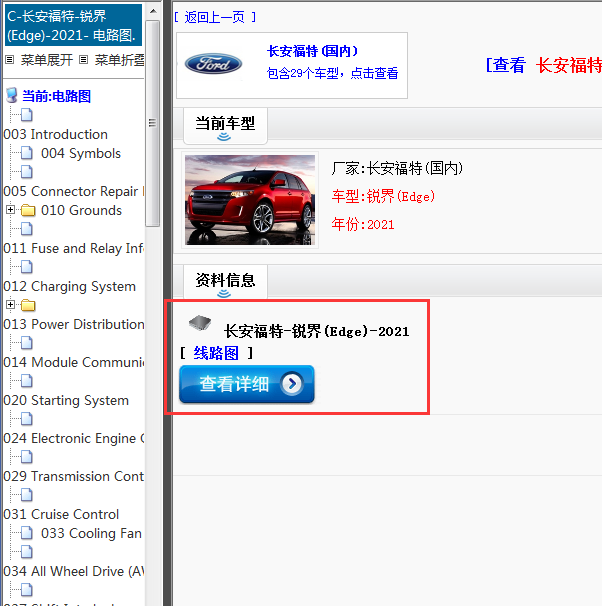602x606 pixels.
Task: Click the folder icon beside 010 Grounds
Action: [x=28, y=210]
